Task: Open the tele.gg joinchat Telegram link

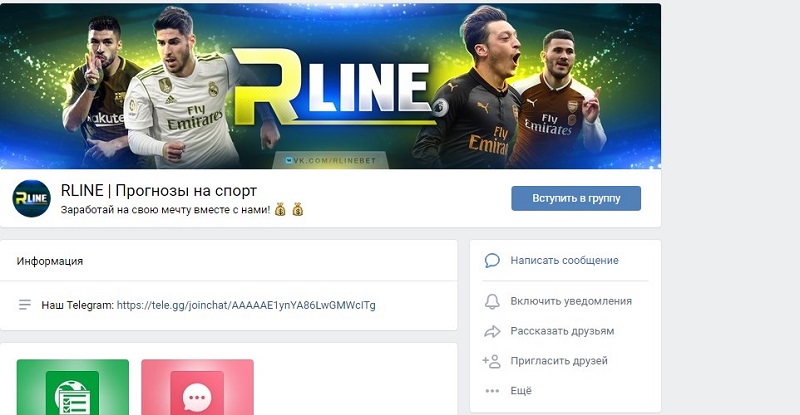Action: 246,305
